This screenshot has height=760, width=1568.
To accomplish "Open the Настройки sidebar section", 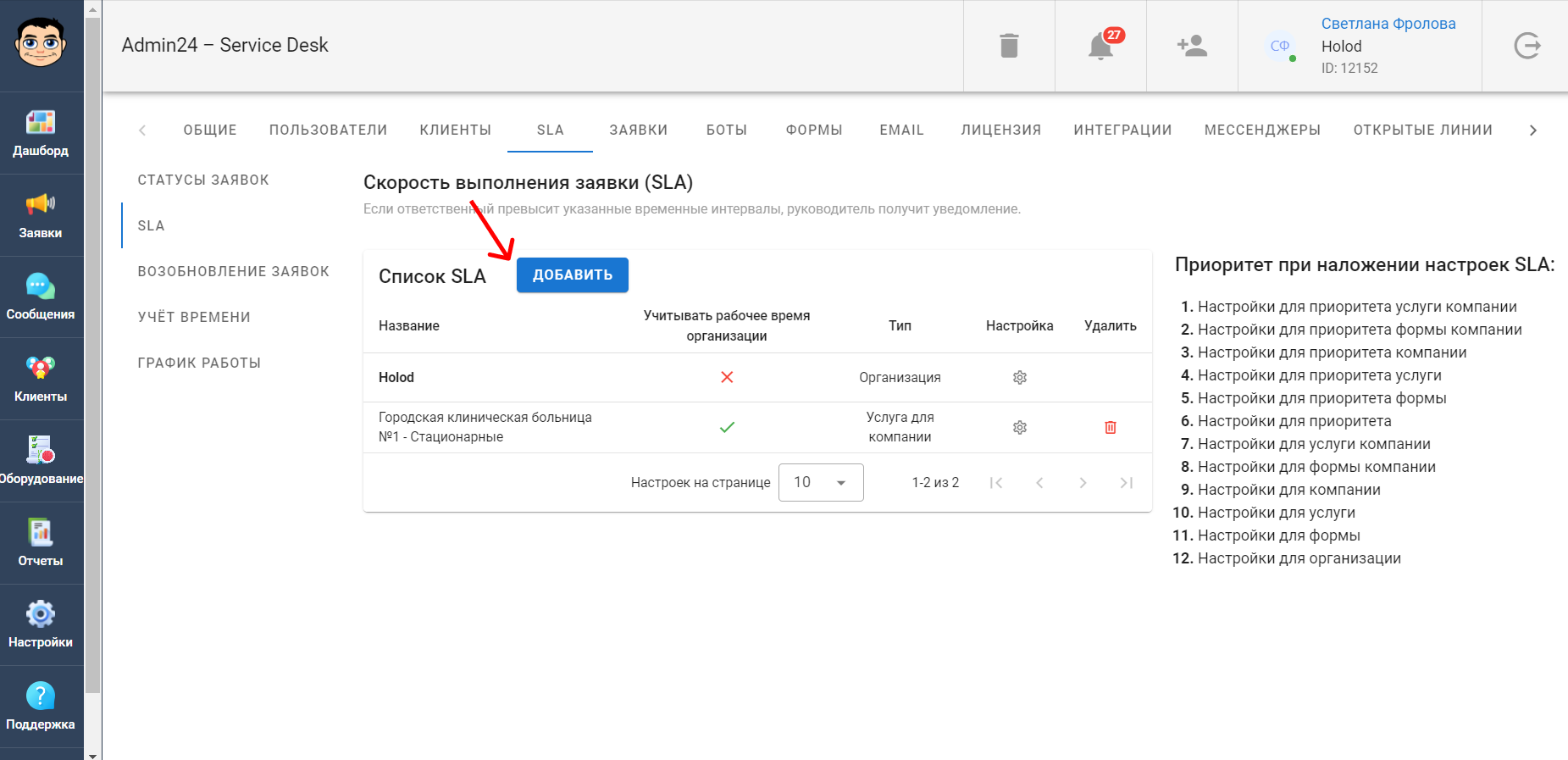I will pyautogui.click(x=41, y=625).
